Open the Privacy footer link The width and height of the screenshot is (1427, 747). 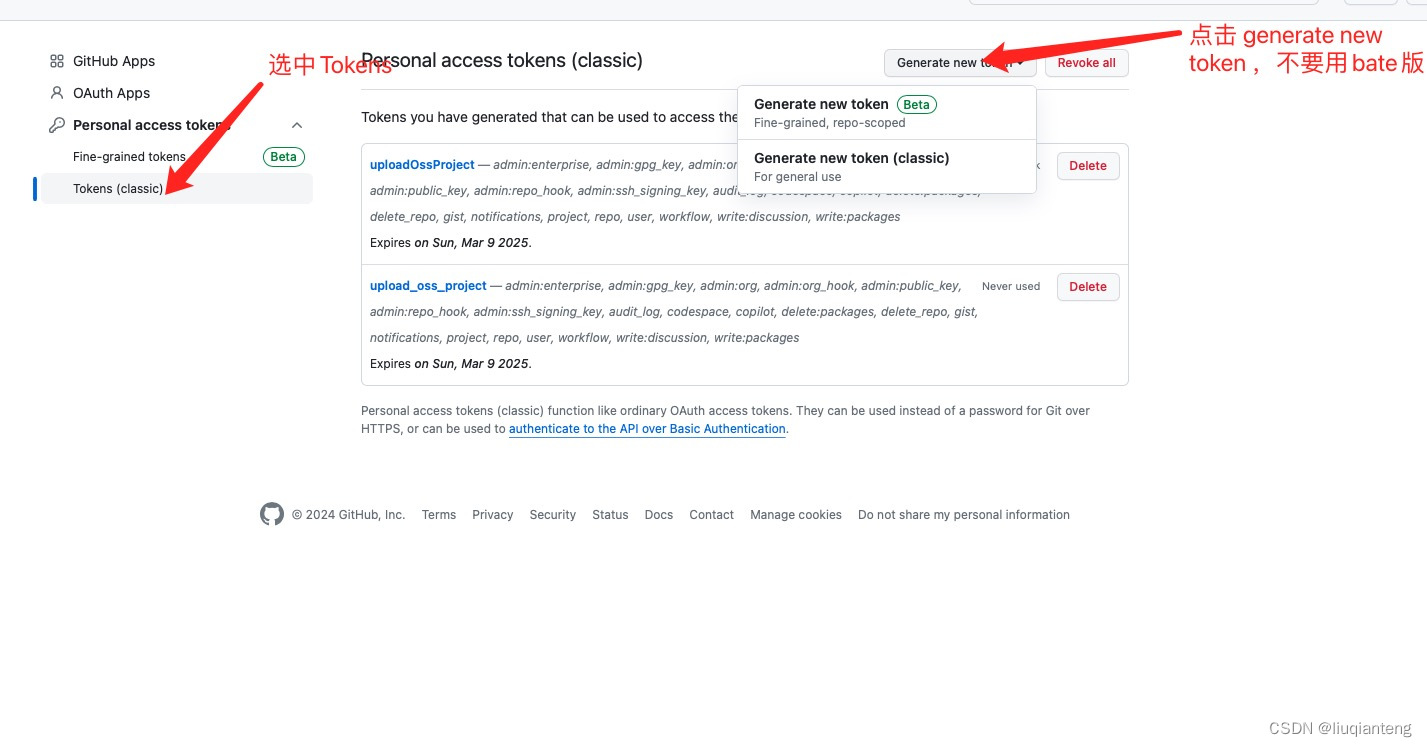point(493,515)
